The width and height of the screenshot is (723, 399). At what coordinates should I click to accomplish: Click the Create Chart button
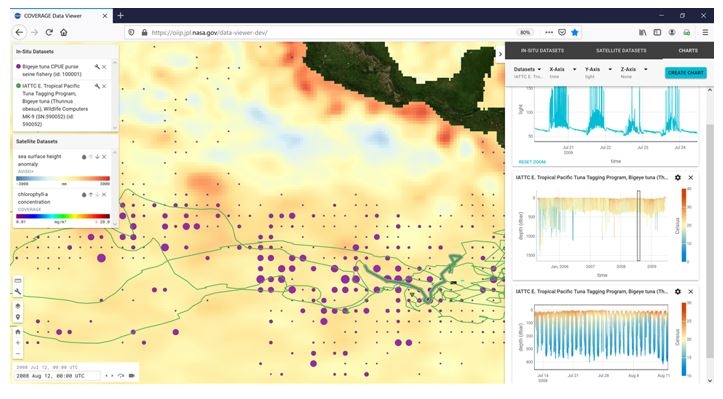[x=685, y=73]
